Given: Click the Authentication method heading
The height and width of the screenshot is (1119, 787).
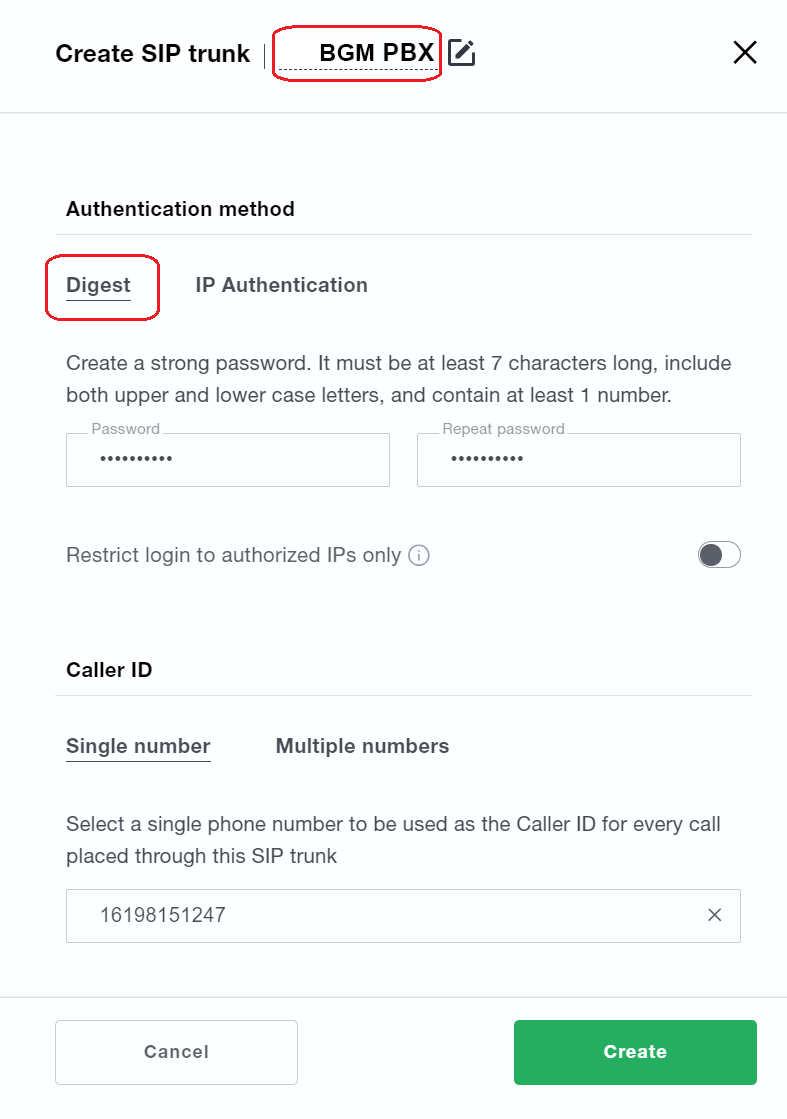Looking at the screenshot, I should (x=180, y=209).
